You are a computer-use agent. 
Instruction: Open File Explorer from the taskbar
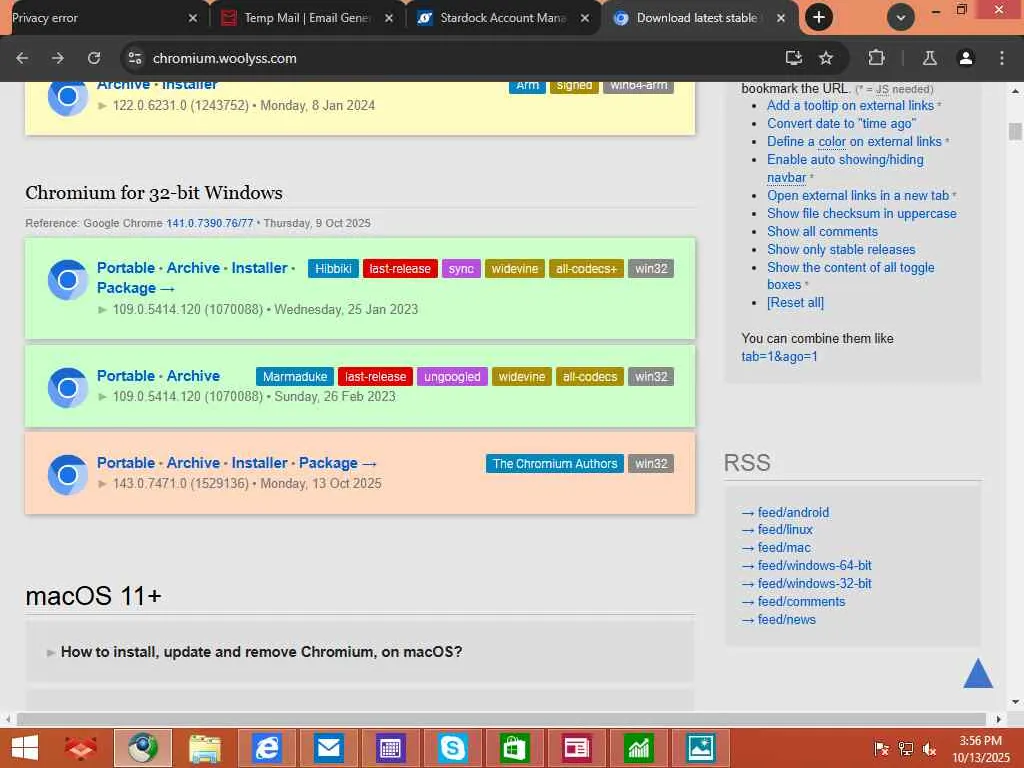[204, 748]
